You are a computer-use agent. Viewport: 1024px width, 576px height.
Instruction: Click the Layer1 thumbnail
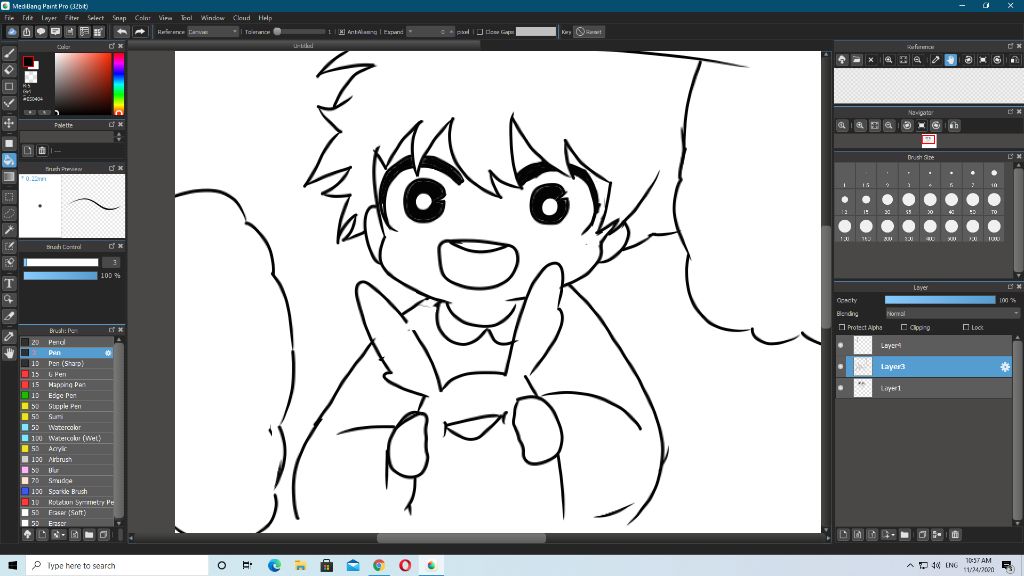pyautogui.click(x=863, y=388)
